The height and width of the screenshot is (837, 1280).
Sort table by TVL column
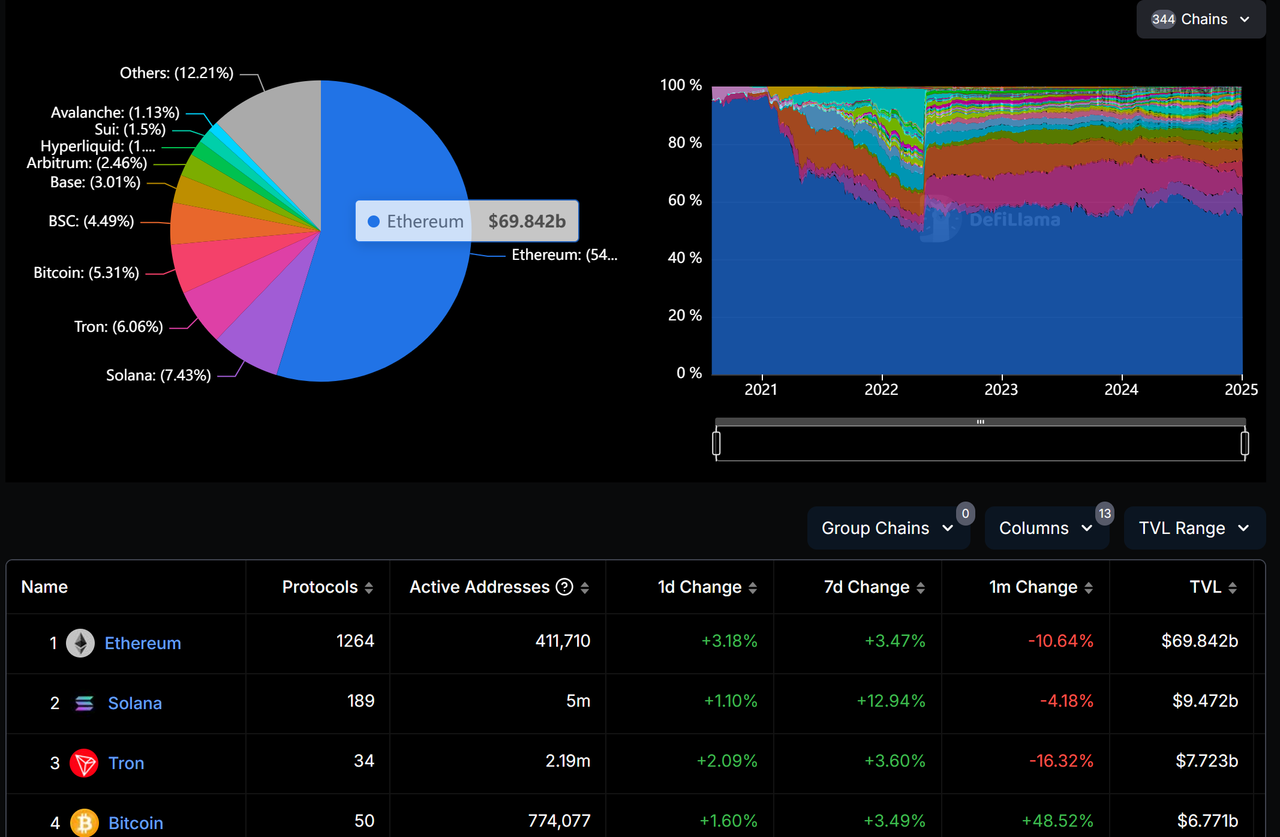pos(1213,587)
